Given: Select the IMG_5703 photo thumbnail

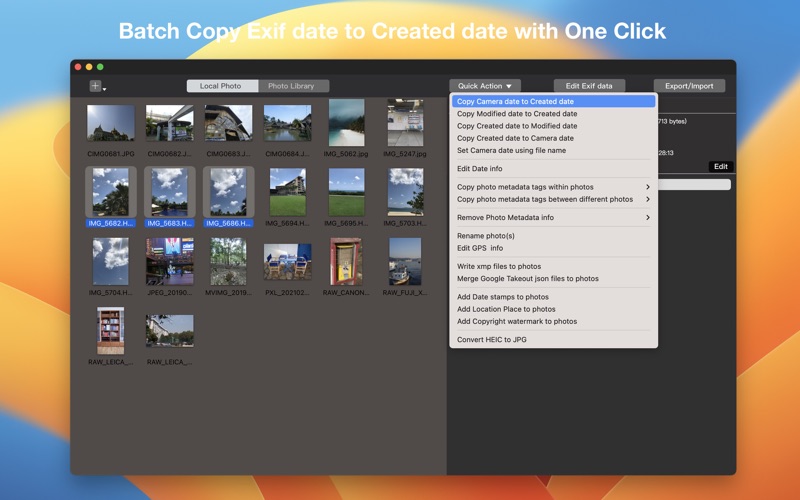Looking at the screenshot, I should coord(405,192).
